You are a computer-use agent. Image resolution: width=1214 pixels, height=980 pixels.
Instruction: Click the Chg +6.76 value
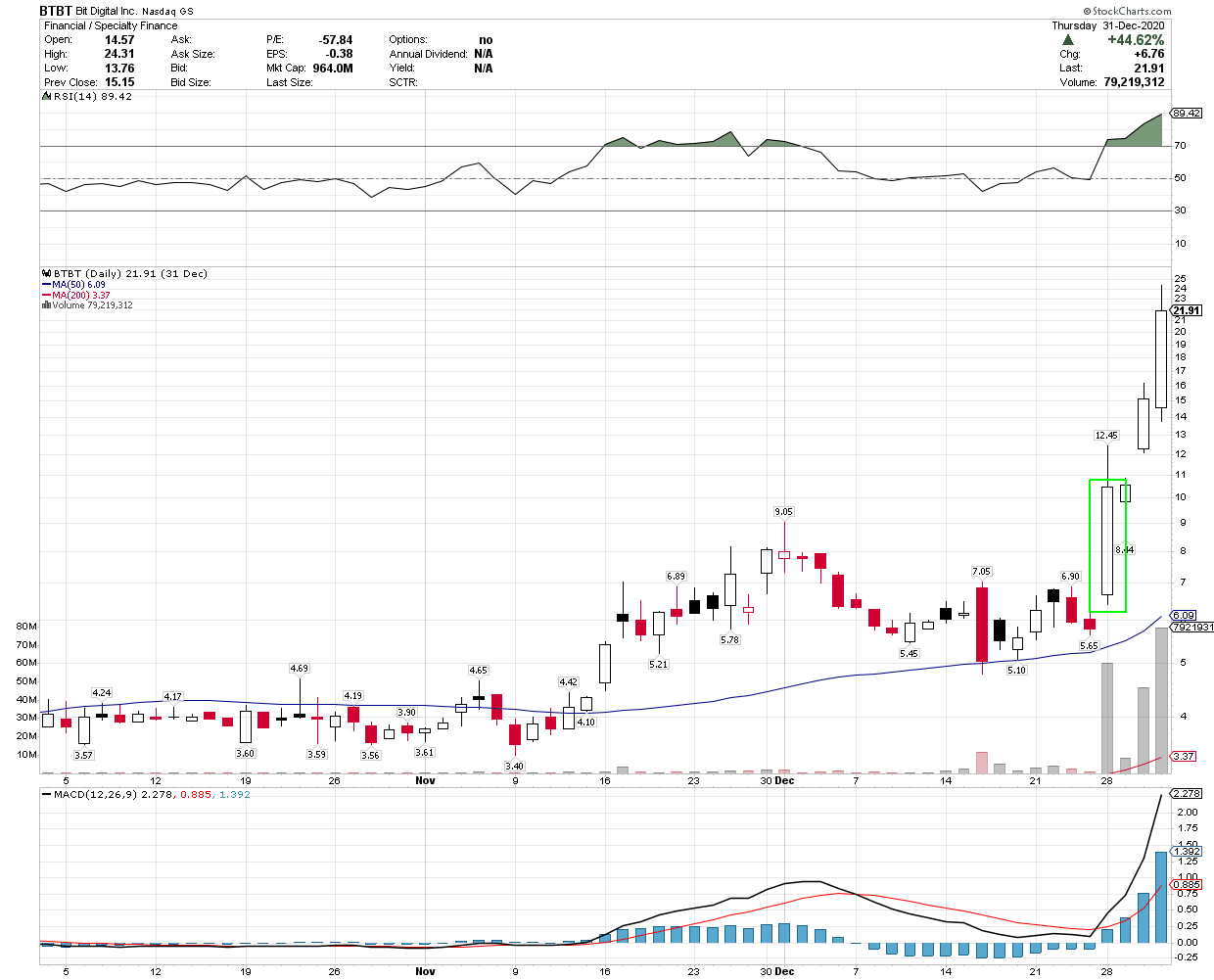(1149, 54)
